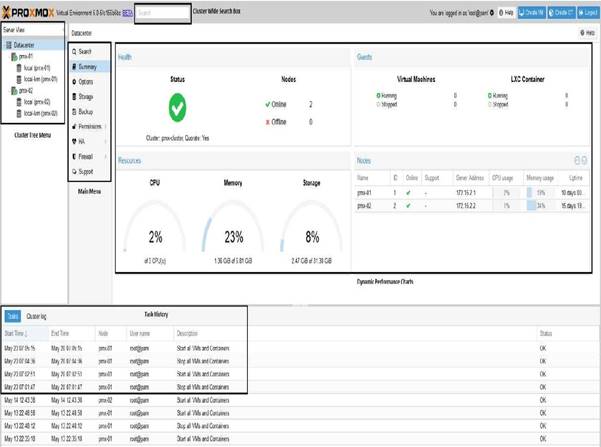The width and height of the screenshot is (601, 447).
Task: Click the shield icon beside Firewall
Action: (x=74, y=156)
